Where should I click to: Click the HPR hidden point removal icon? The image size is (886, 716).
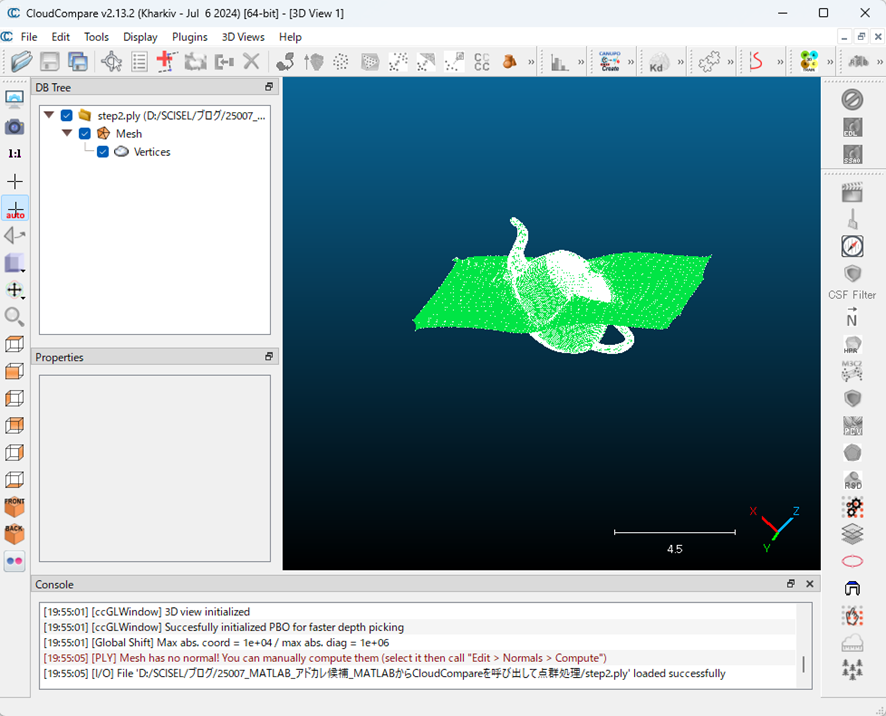(x=852, y=345)
